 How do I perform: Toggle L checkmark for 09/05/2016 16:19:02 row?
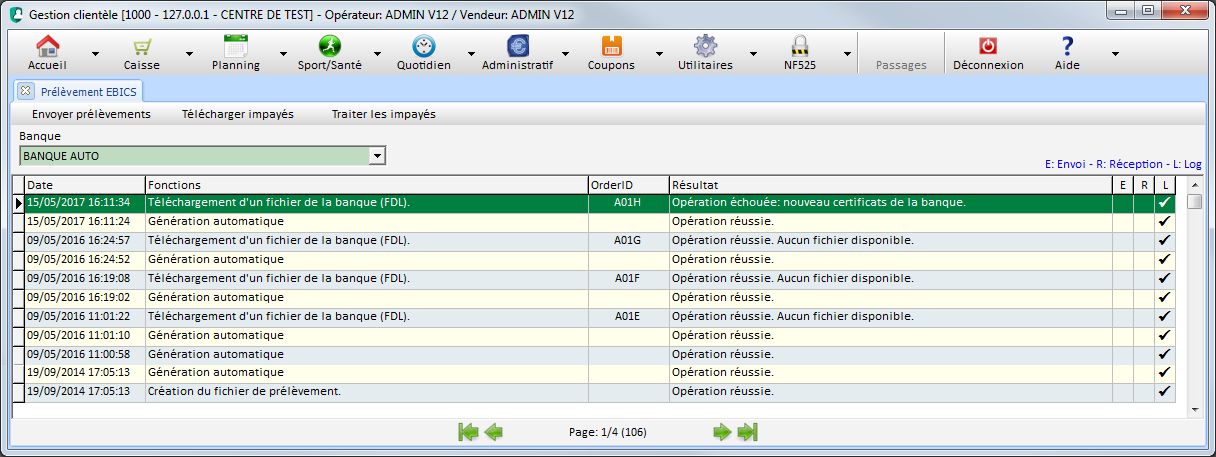pos(1165,297)
